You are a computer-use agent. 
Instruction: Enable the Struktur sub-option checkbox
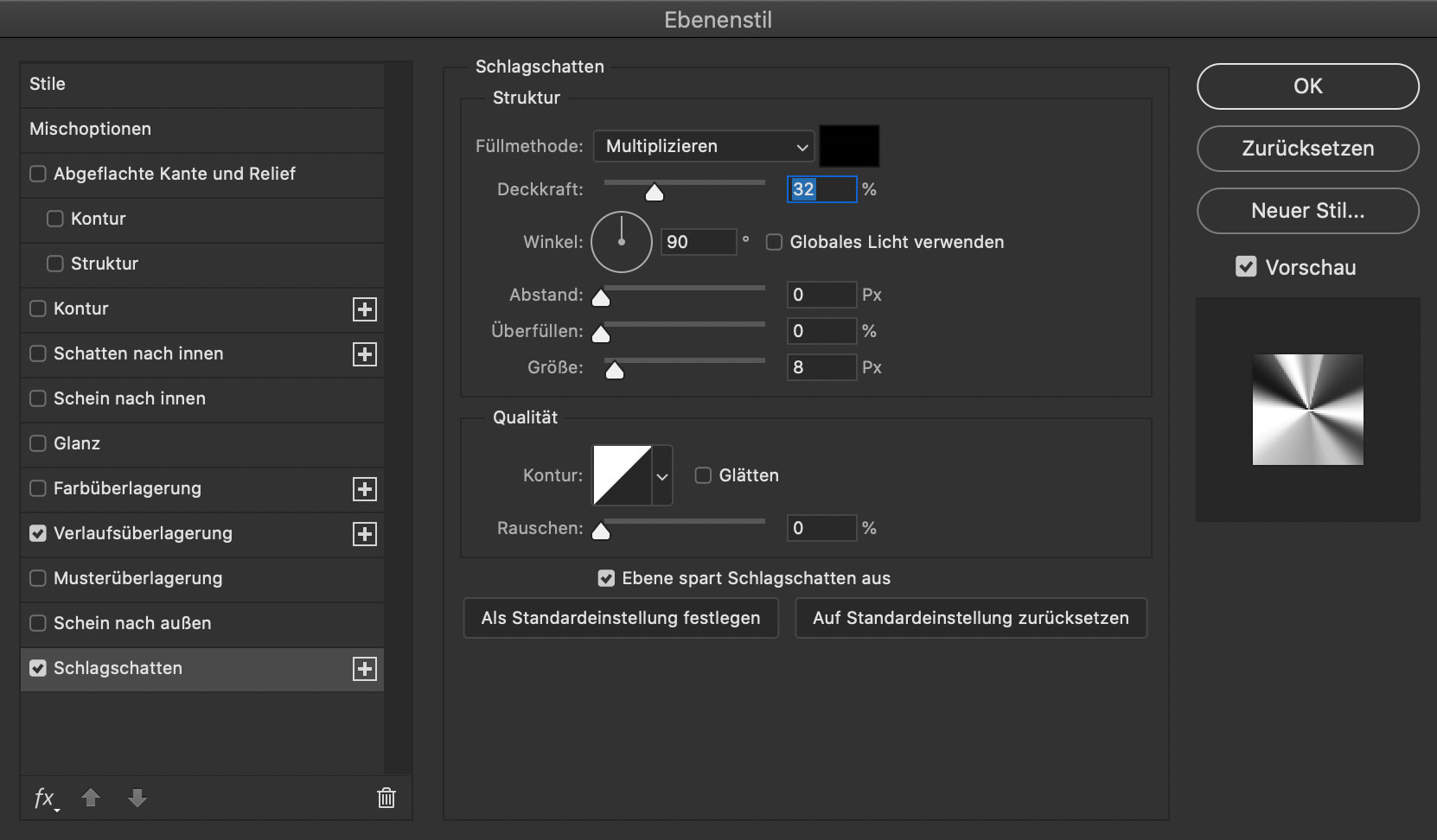pos(55,264)
